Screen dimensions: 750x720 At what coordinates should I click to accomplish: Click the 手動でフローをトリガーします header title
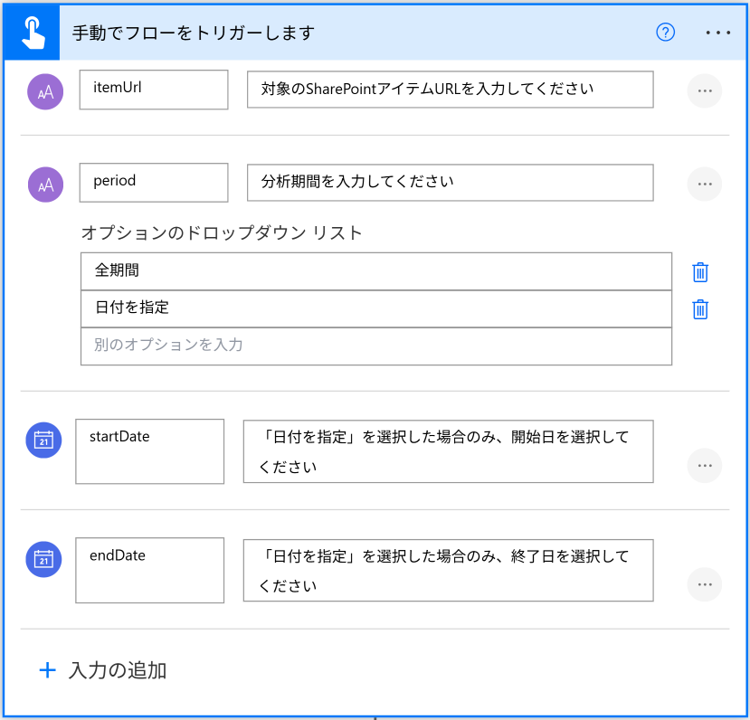click(194, 33)
